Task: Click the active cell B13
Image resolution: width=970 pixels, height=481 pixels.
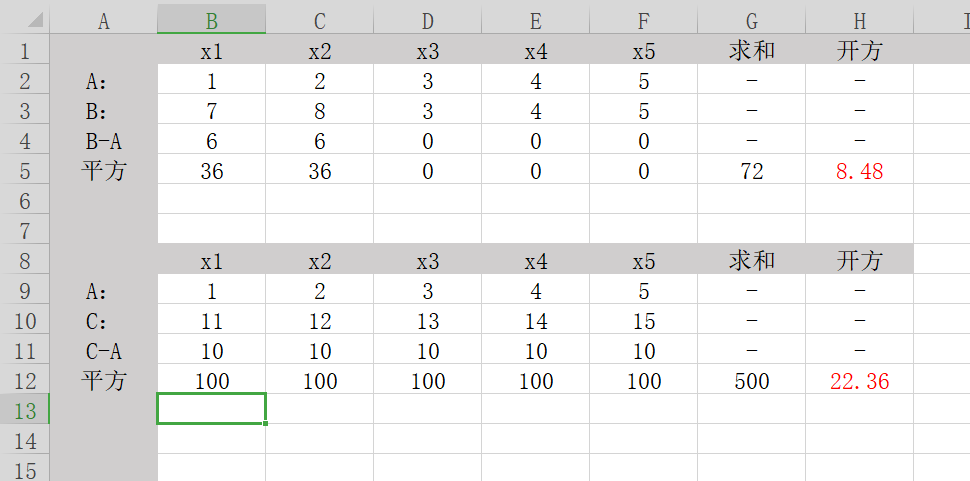Action: (x=212, y=409)
